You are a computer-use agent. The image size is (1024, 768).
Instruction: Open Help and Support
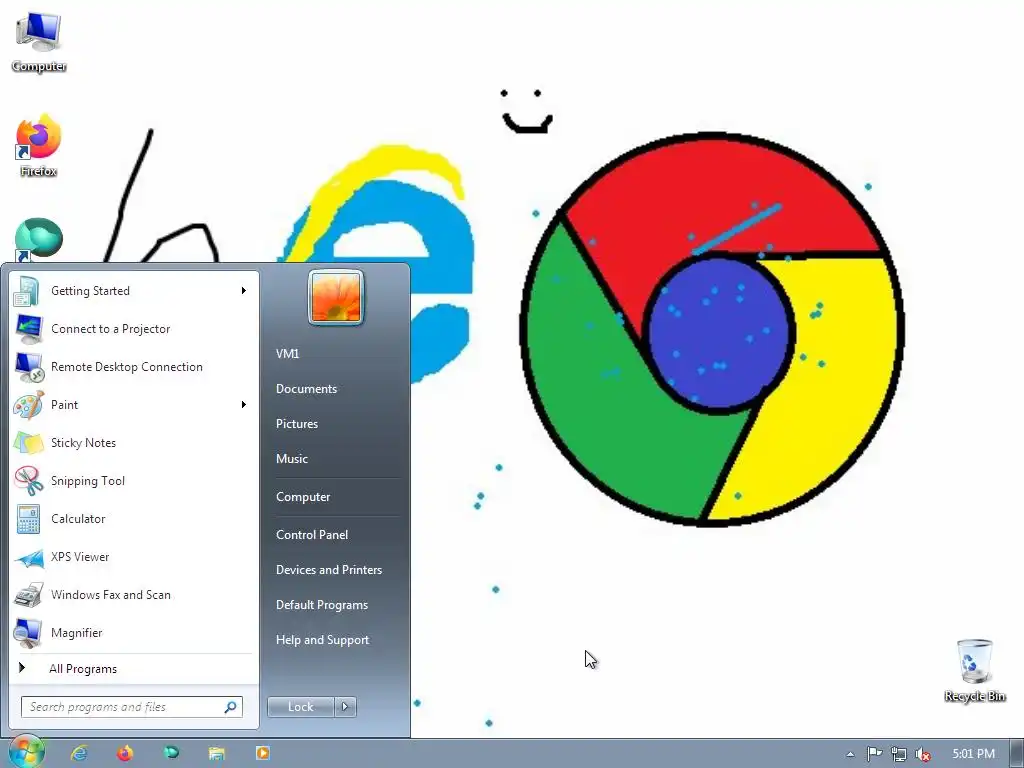click(x=322, y=640)
